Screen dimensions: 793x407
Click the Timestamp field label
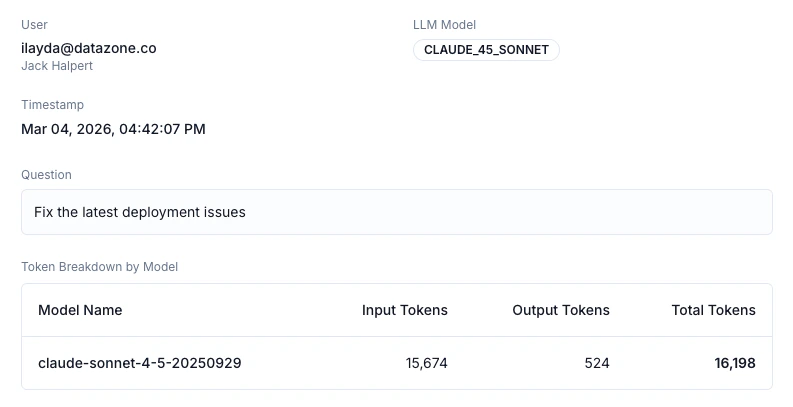52,105
